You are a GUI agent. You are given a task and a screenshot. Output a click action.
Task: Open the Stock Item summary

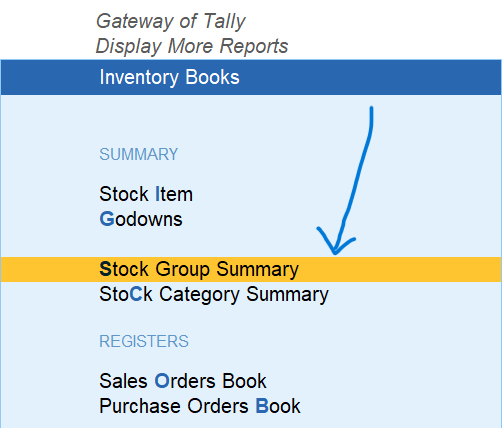click(x=146, y=194)
